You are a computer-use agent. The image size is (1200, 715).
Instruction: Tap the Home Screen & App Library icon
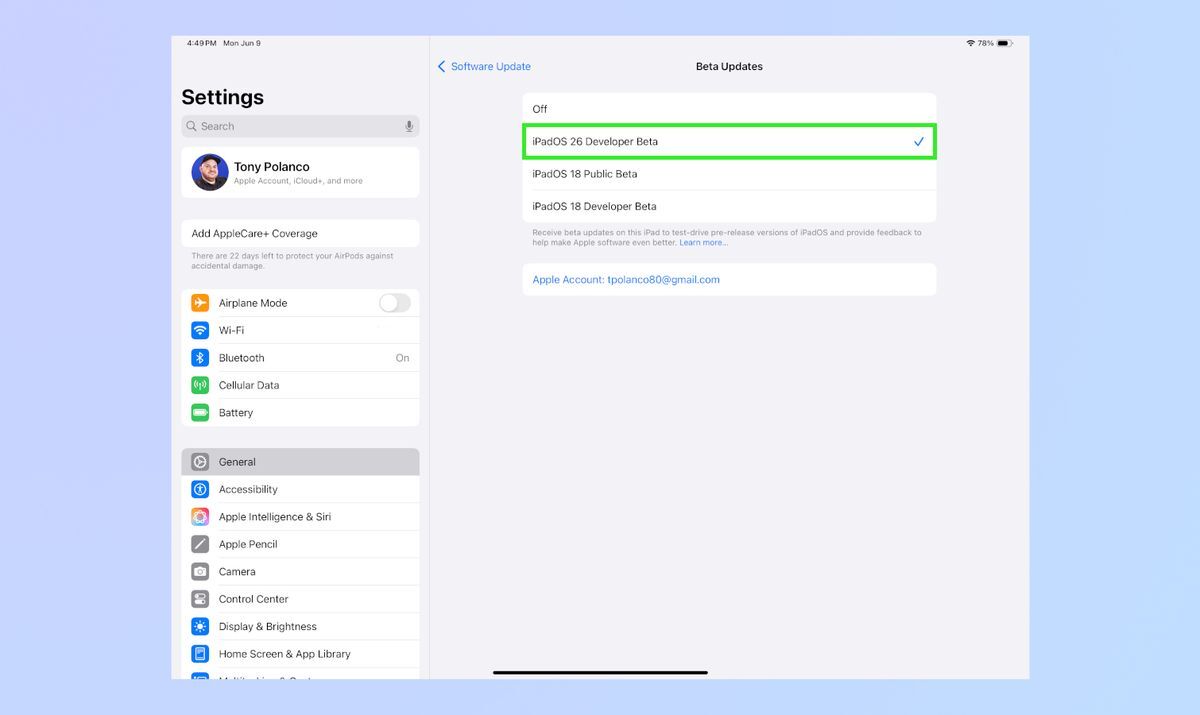click(x=200, y=654)
